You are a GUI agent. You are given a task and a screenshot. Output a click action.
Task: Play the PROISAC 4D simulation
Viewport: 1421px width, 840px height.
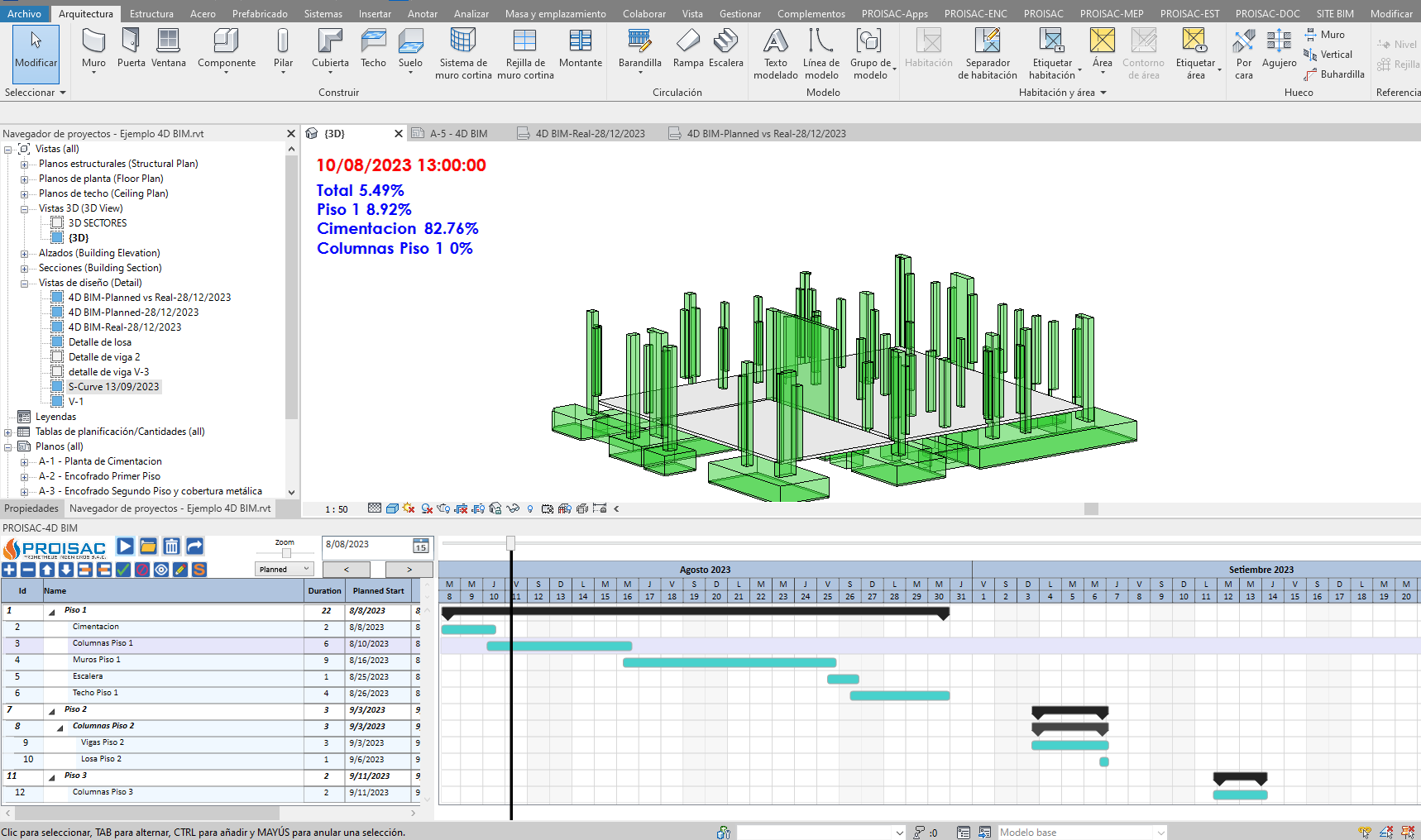pyautogui.click(x=125, y=546)
